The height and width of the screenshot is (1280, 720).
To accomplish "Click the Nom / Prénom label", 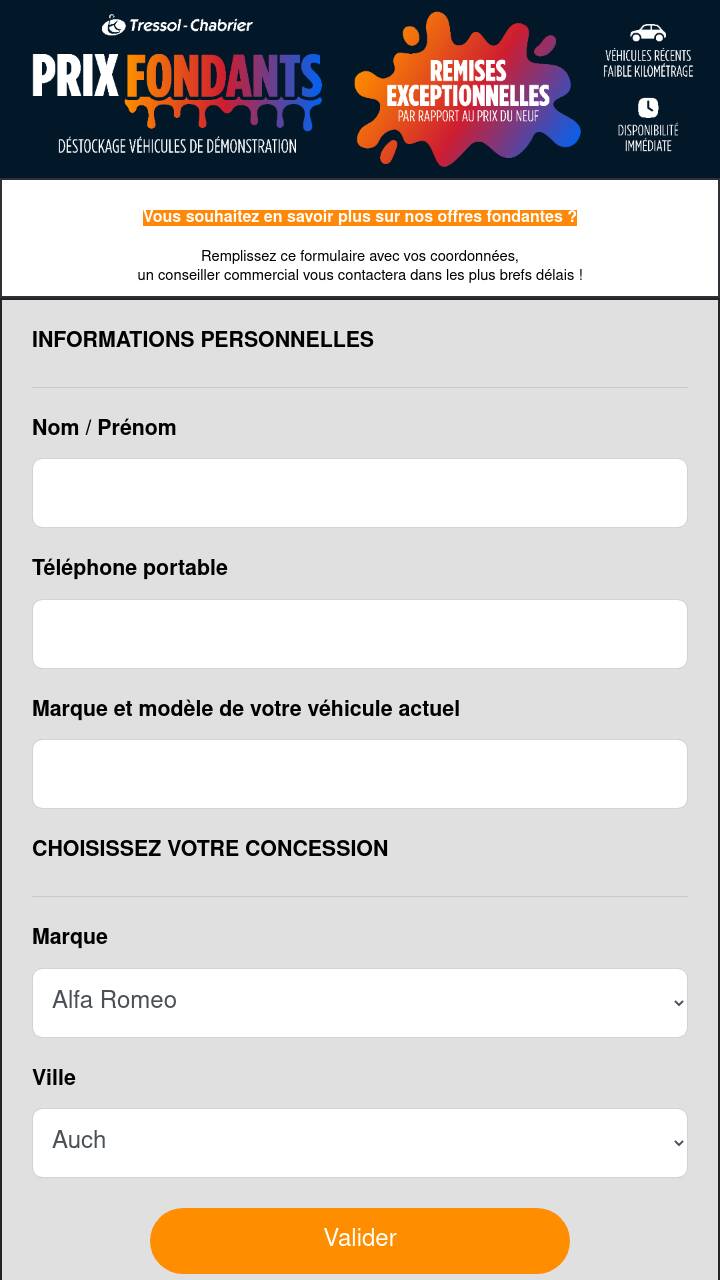I will pos(104,428).
